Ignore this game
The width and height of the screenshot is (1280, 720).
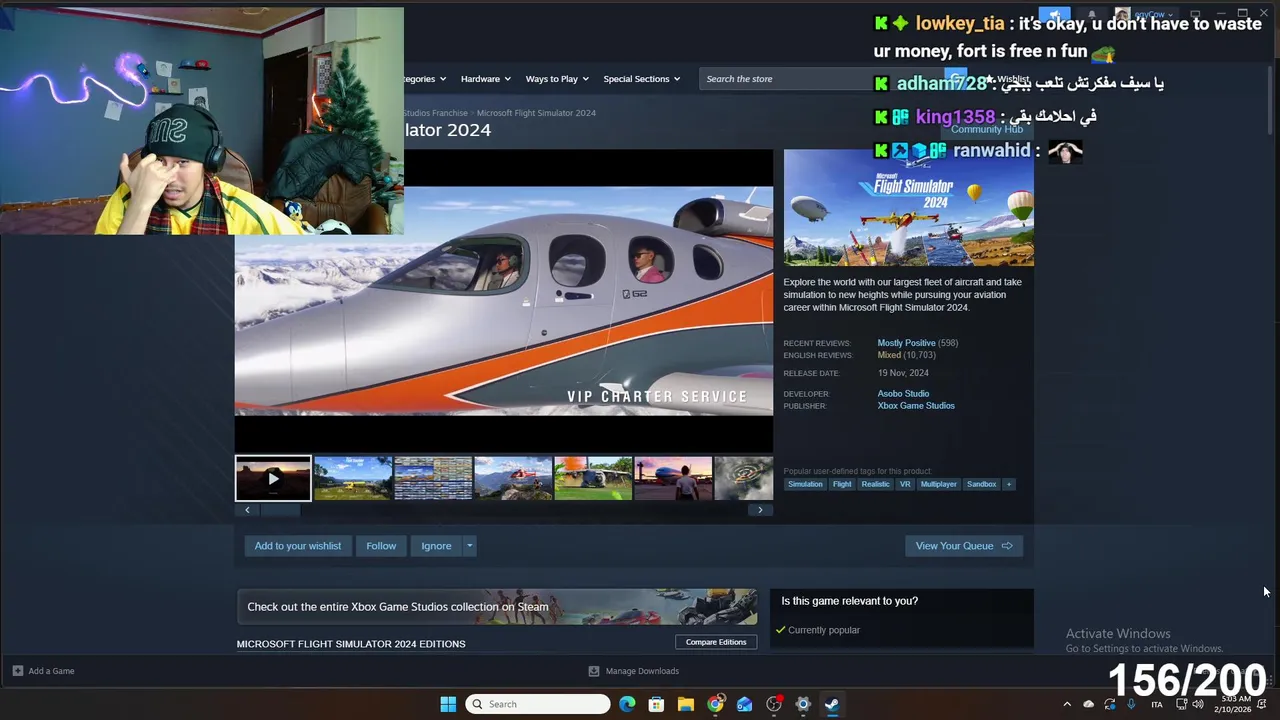(x=436, y=546)
